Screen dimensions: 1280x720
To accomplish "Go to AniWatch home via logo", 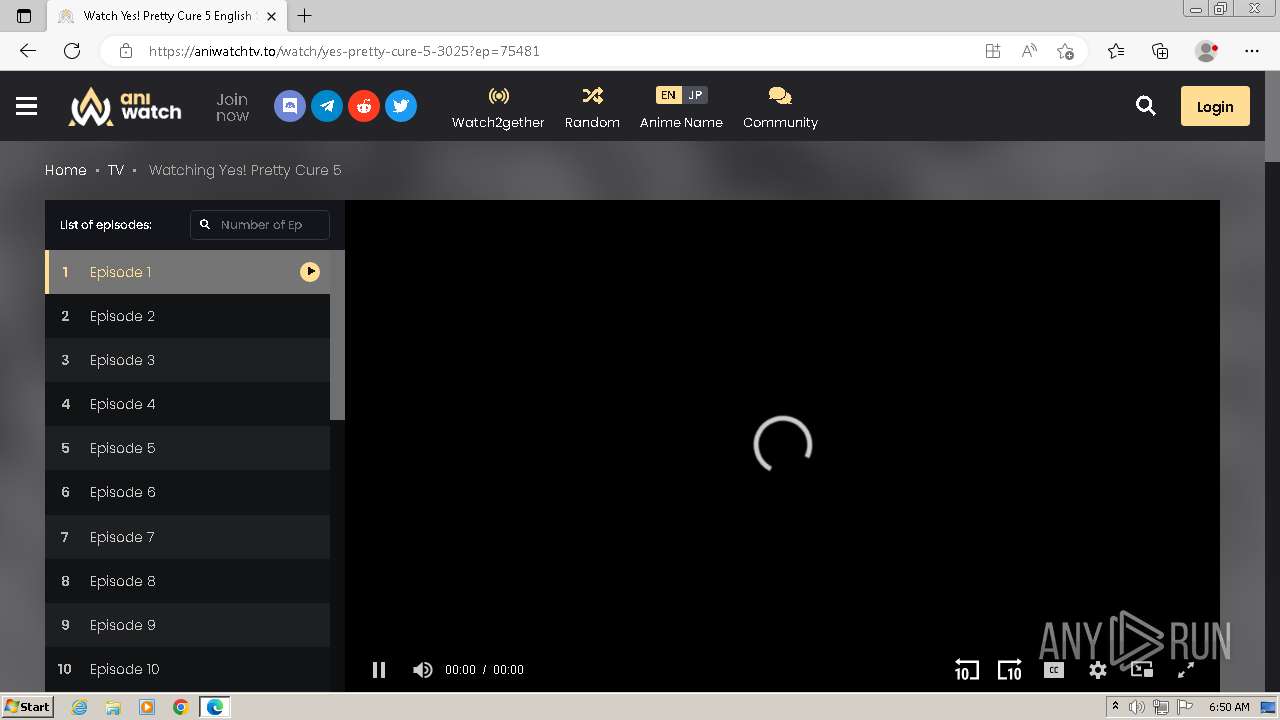I will coord(125,106).
